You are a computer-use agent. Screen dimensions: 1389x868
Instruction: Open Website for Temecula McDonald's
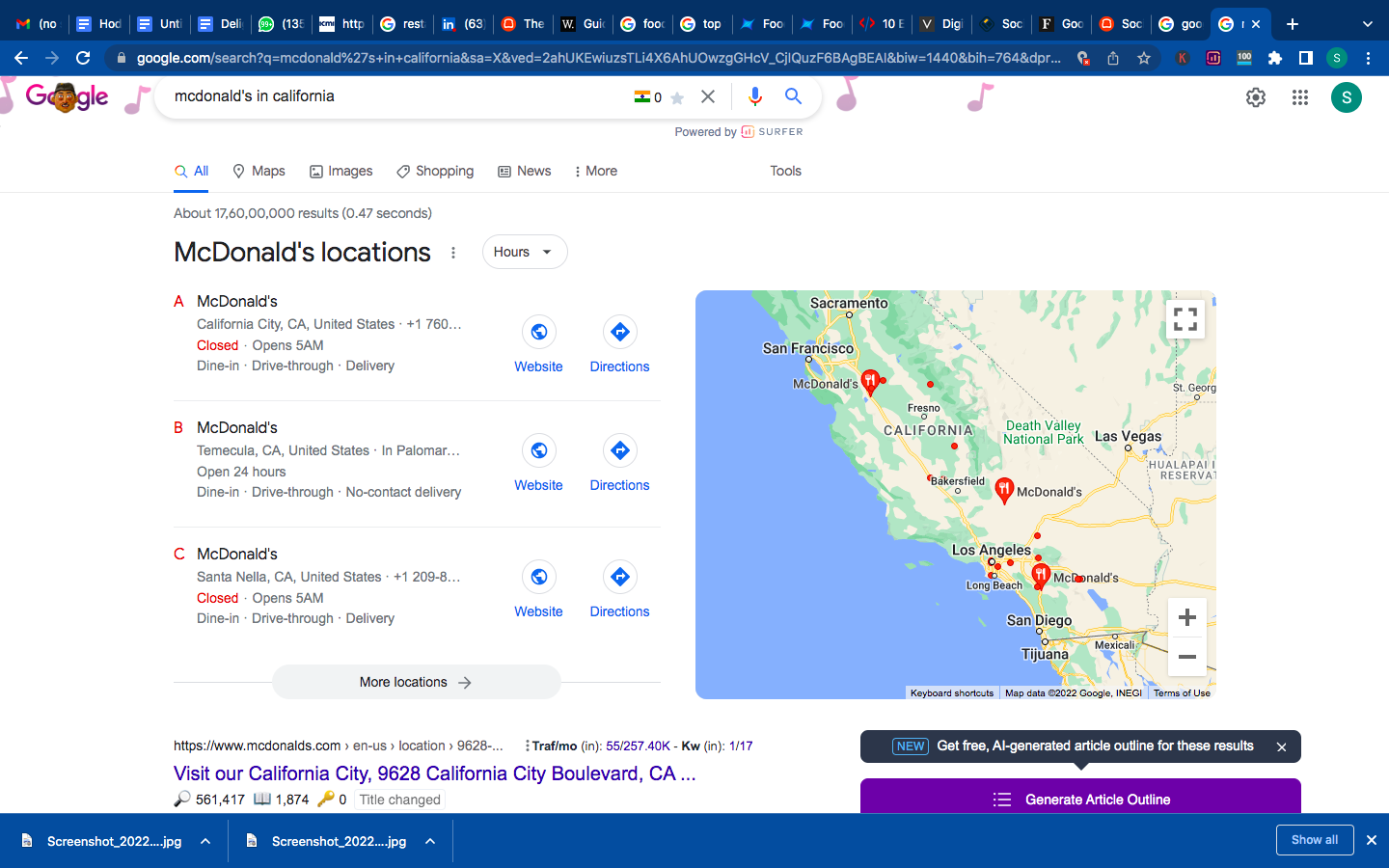pos(538,463)
